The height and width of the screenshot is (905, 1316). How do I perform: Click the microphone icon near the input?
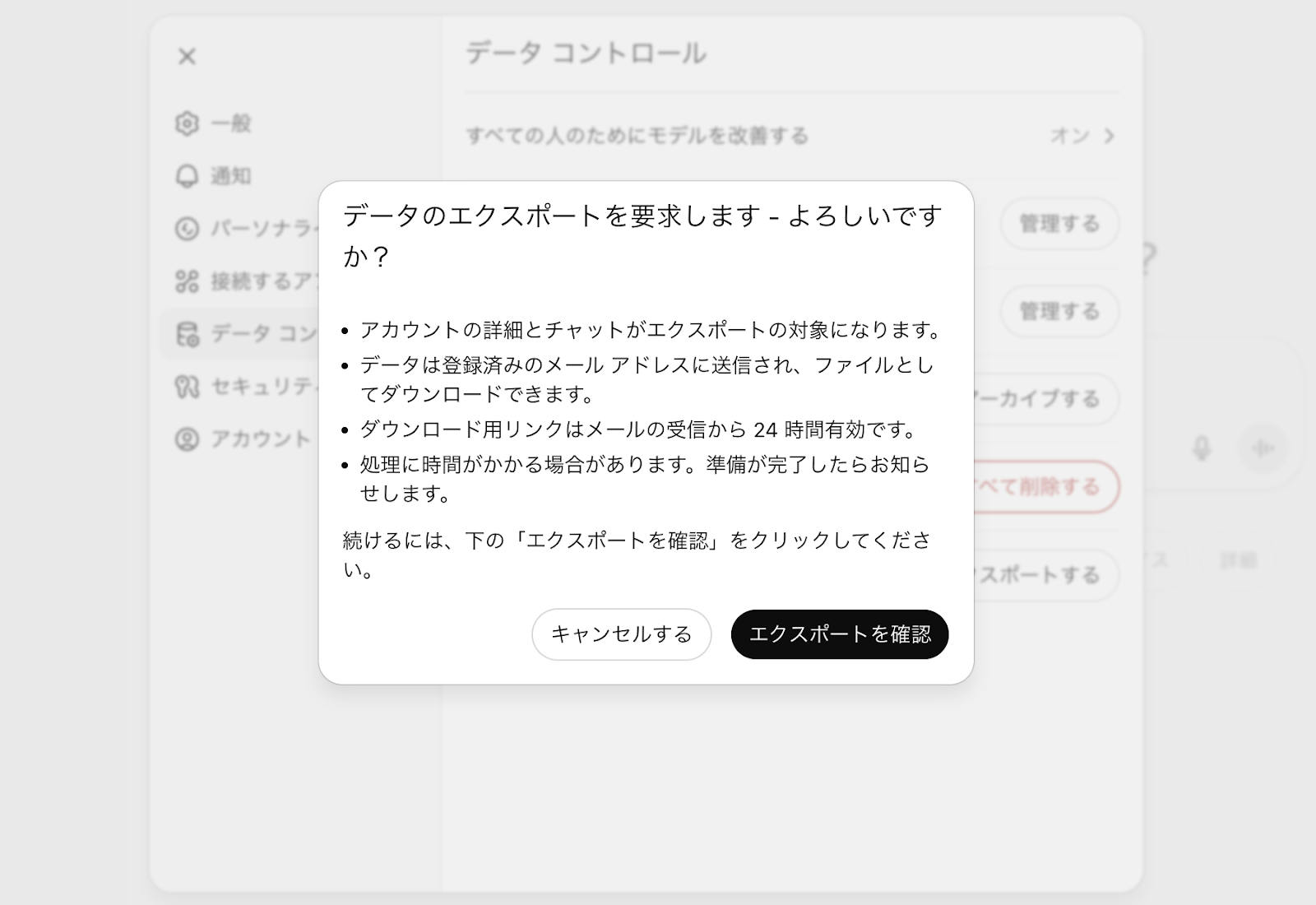tap(1200, 449)
